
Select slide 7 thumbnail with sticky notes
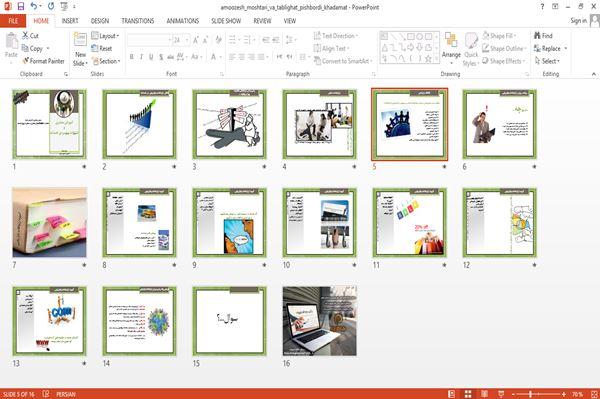click(x=49, y=222)
